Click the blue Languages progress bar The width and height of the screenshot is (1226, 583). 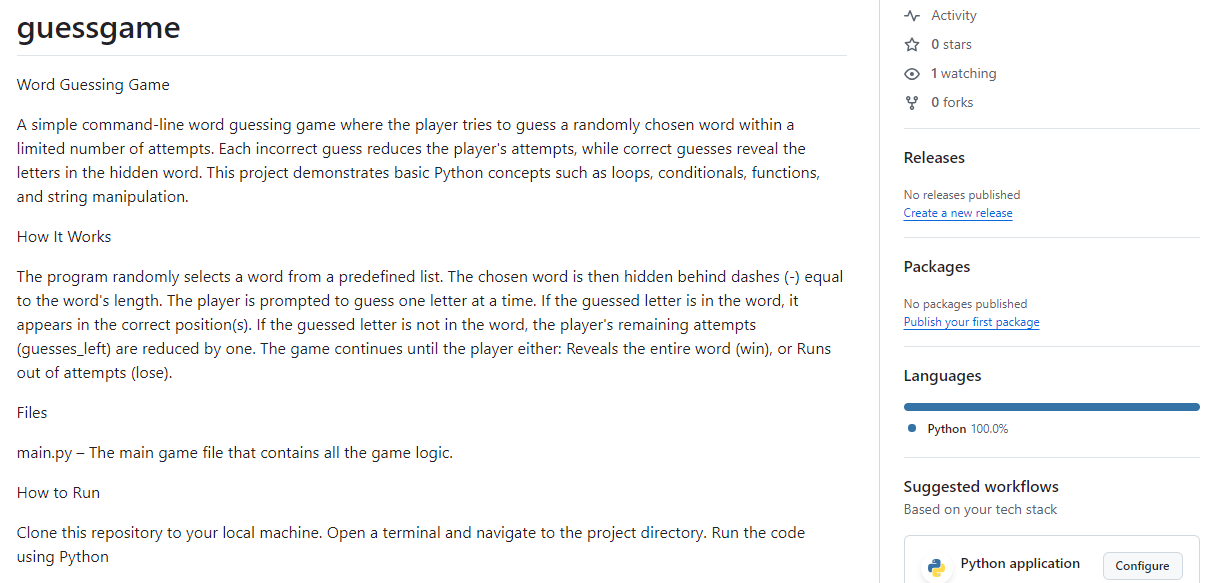pos(1051,407)
